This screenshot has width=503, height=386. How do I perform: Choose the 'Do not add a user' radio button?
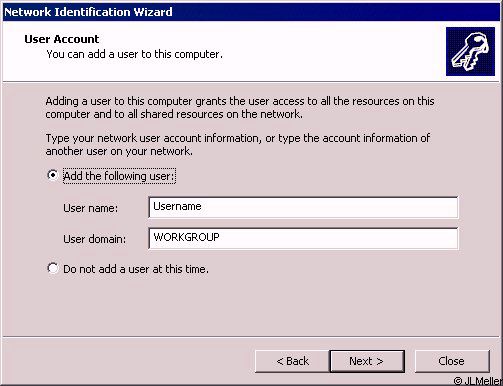pos(53,268)
